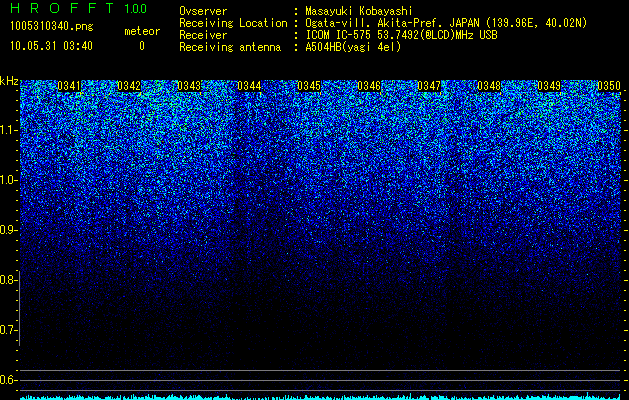Click the 0346 time marker

[369, 86]
